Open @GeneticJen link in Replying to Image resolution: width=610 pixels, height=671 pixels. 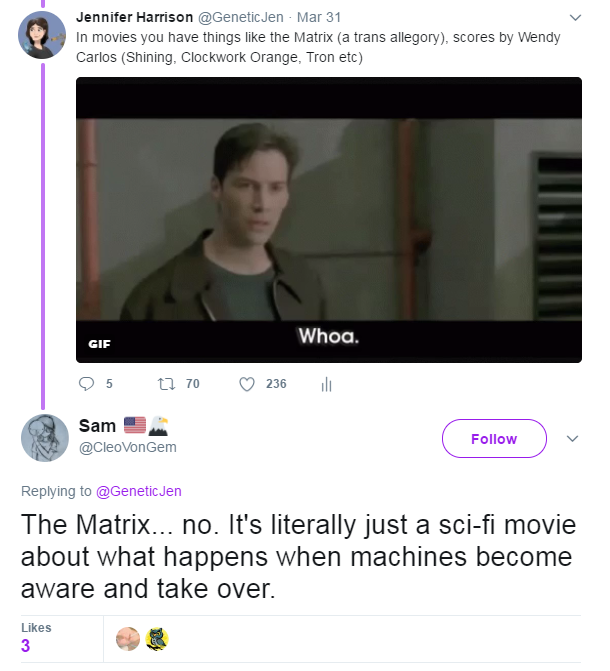[139, 491]
